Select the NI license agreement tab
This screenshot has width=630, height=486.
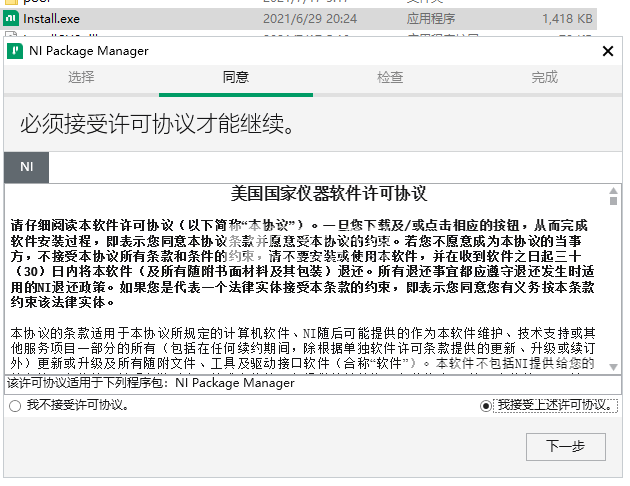(x=27, y=167)
